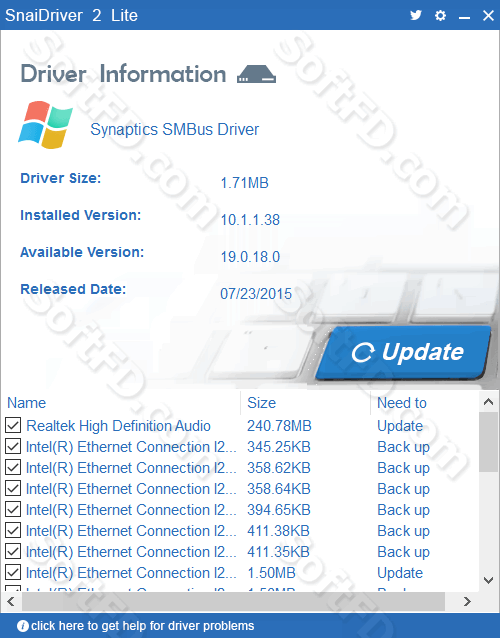Toggle checkbox for the 358.62KB Ethernet driver
The width and height of the screenshot is (500, 638).
[13, 468]
